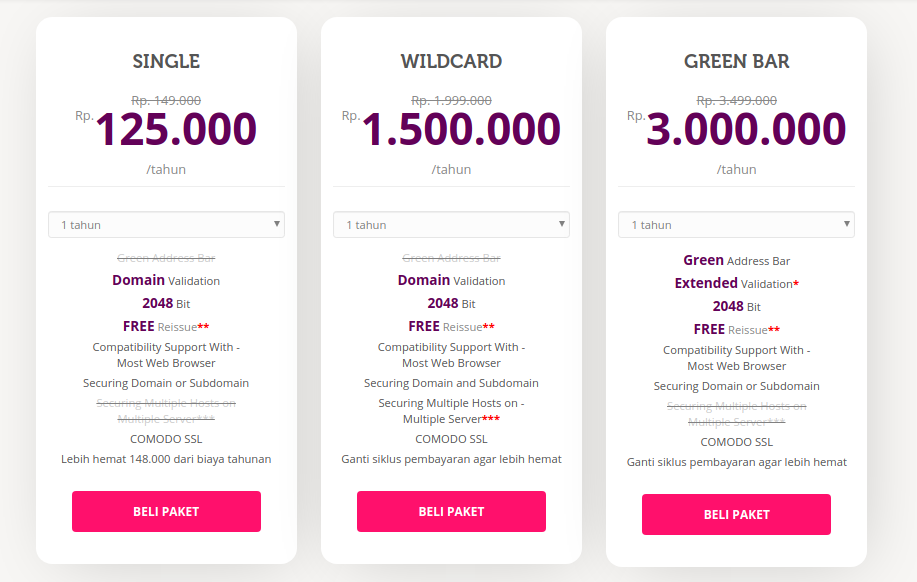Click the GREEN BAR plan heading

(736, 61)
